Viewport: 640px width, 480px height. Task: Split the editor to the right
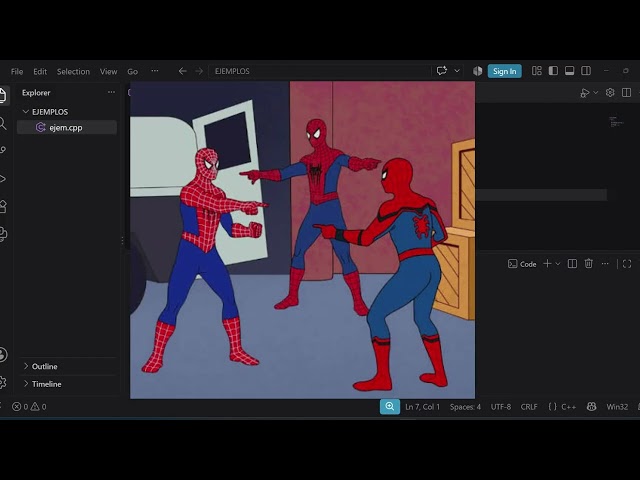[x=627, y=93]
